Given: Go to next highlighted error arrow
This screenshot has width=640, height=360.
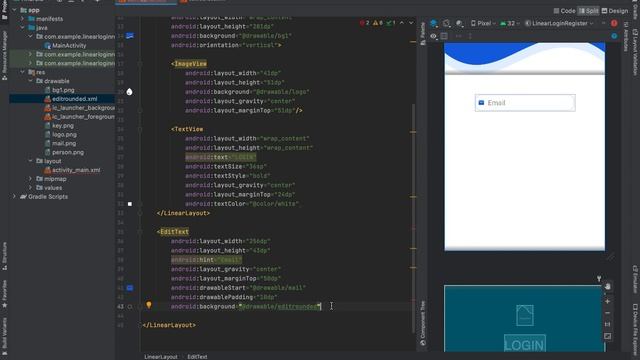Looking at the screenshot, I should (411, 23).
